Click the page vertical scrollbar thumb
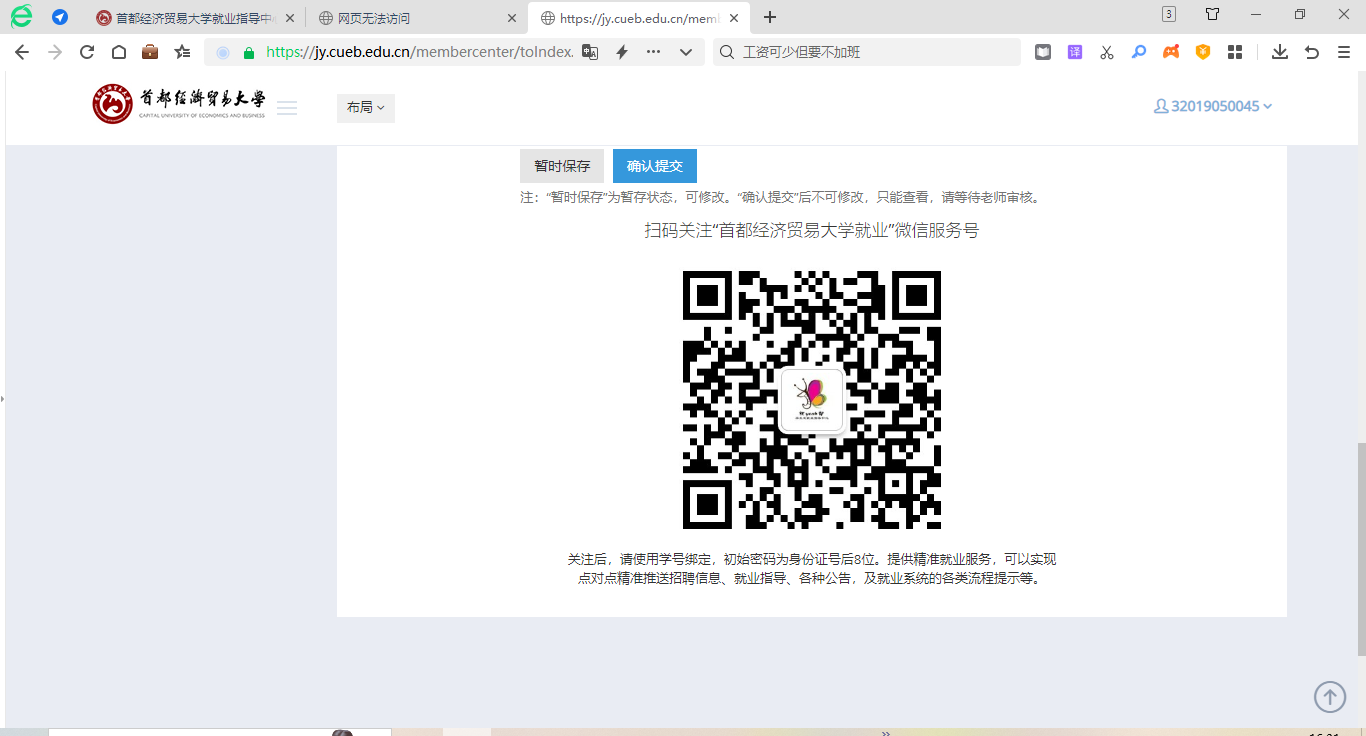The width and height of the screenshot is (1366, 736). coord(1361,549)
